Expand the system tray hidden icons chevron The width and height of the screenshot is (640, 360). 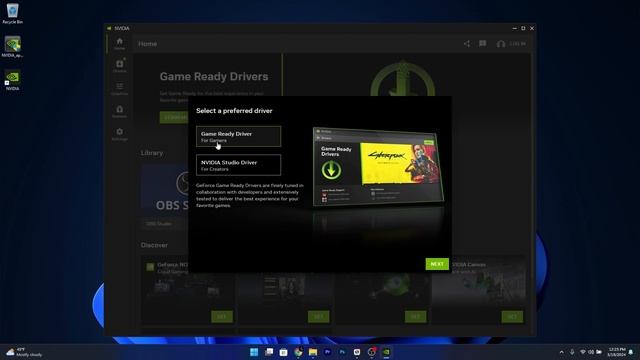(x=562, y=352)
